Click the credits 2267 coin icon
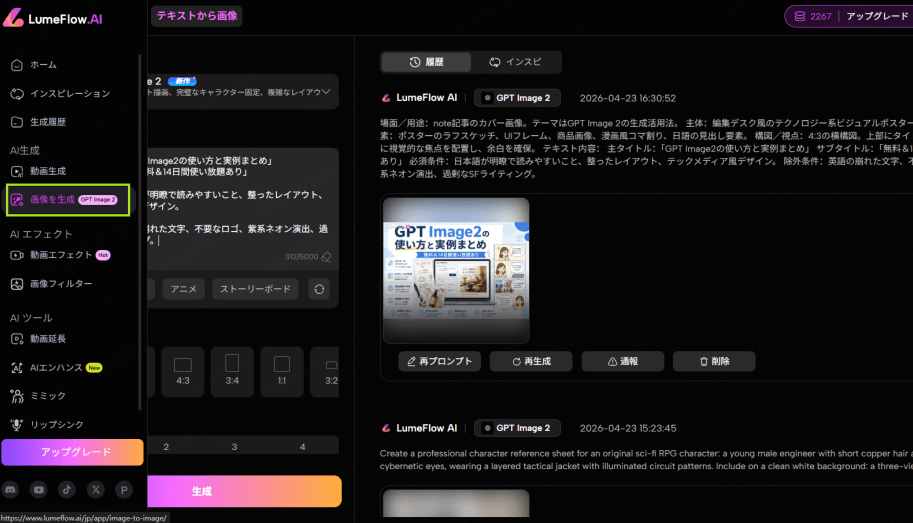The width and height of the screenshot is (913, 523). click(x=800, y=16)
